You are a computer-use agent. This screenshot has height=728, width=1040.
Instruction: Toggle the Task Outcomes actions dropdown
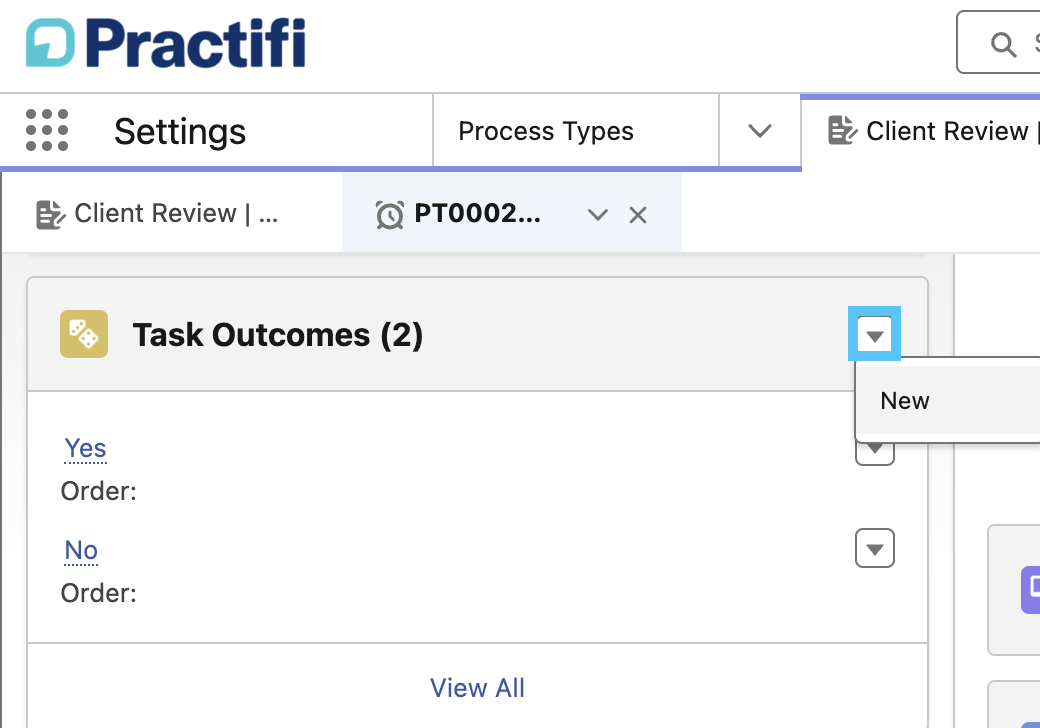point(874,334)
